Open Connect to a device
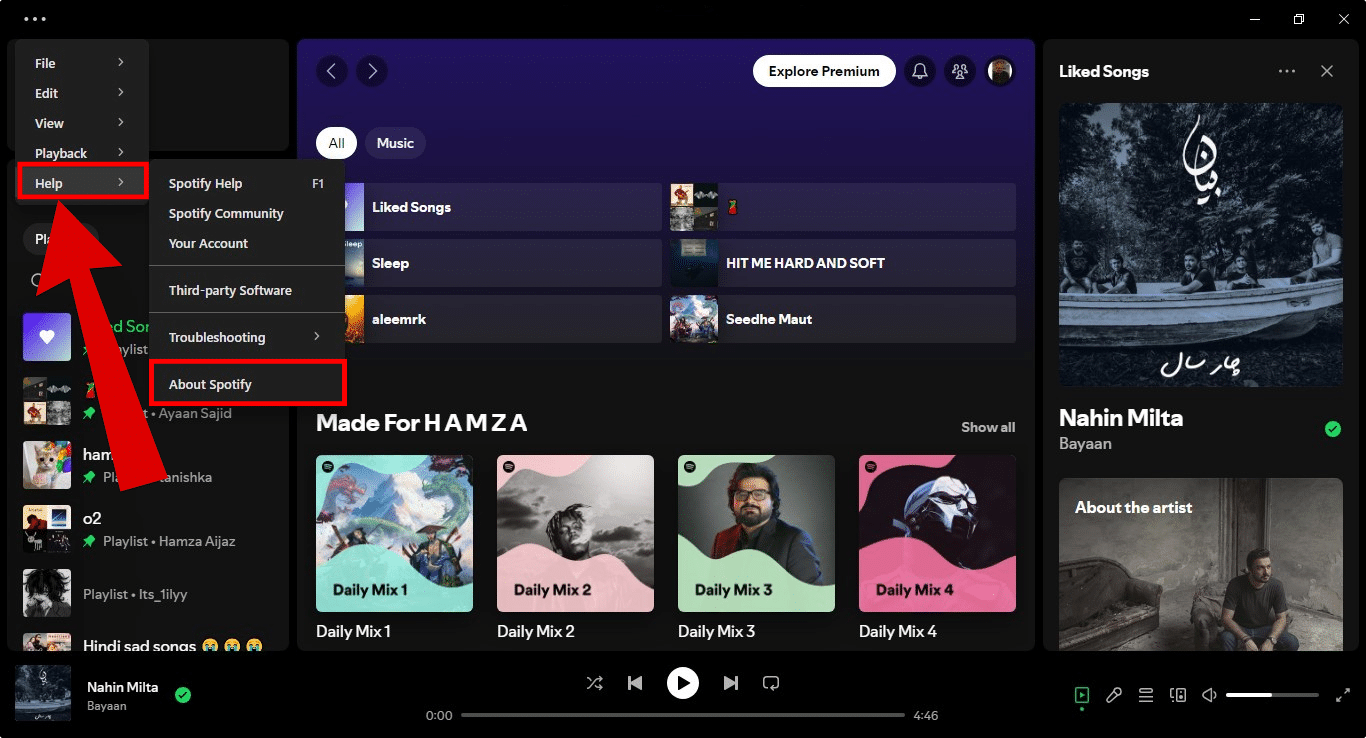 (x=1178, y=695)
